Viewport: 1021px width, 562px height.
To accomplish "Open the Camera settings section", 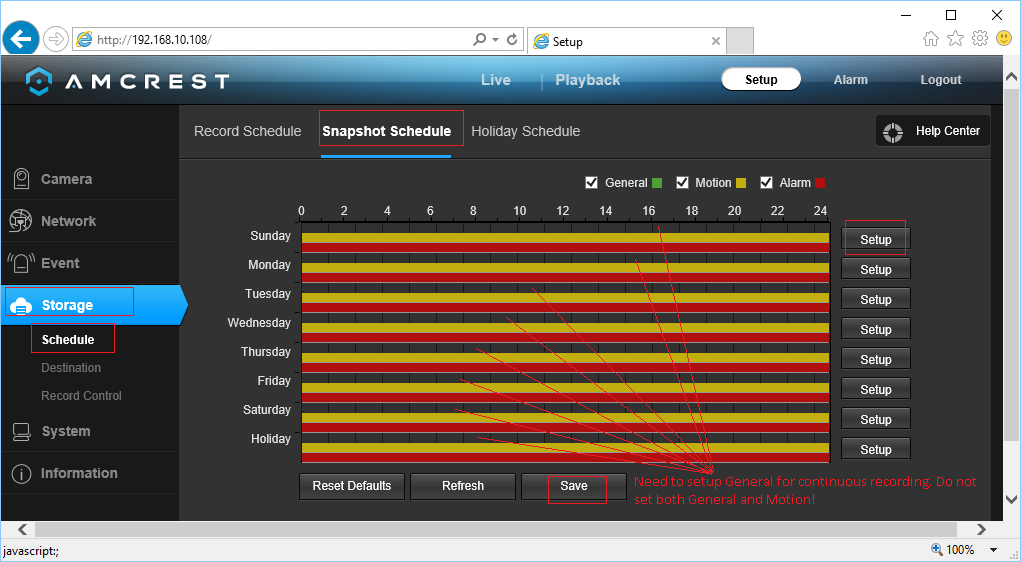I will tap(66, 180).
